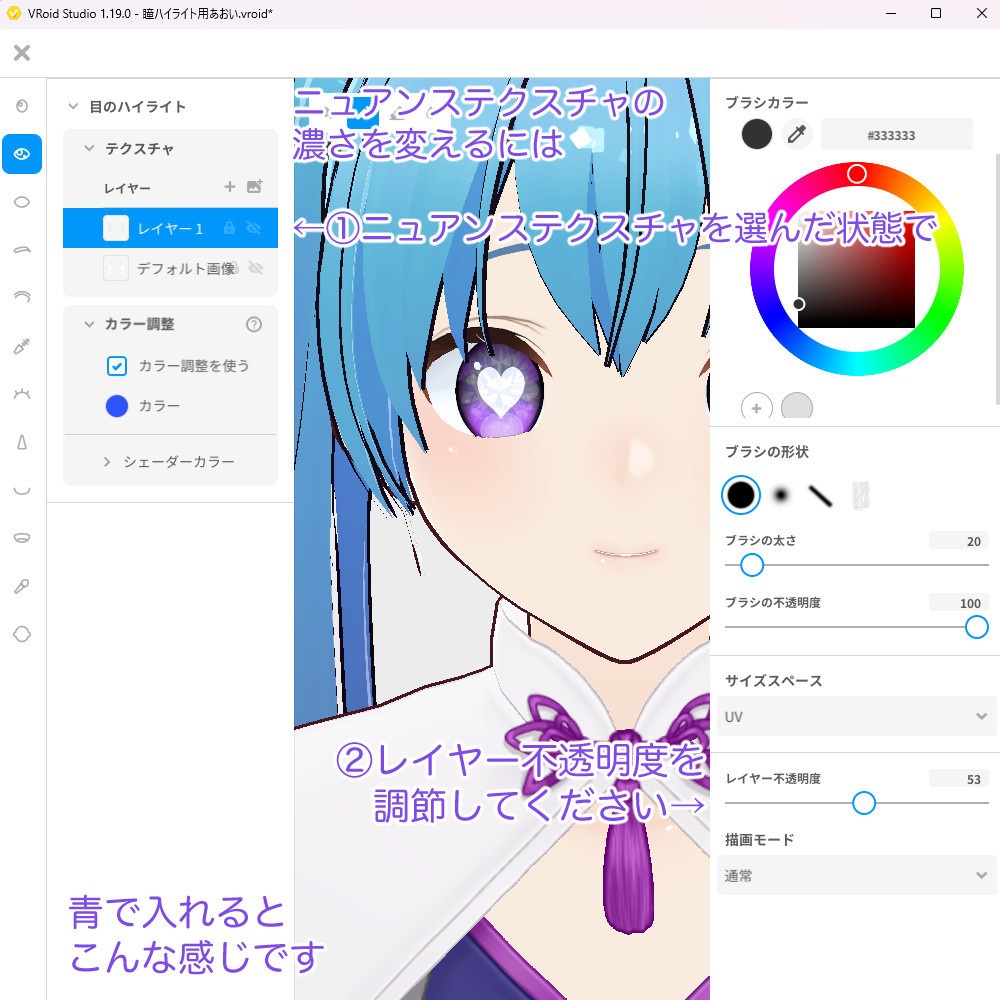The height and width of the screenshot is (1000, 1000).
Task: Open the 描画モード dropdown showing 通常
Action: coord(856,875)
